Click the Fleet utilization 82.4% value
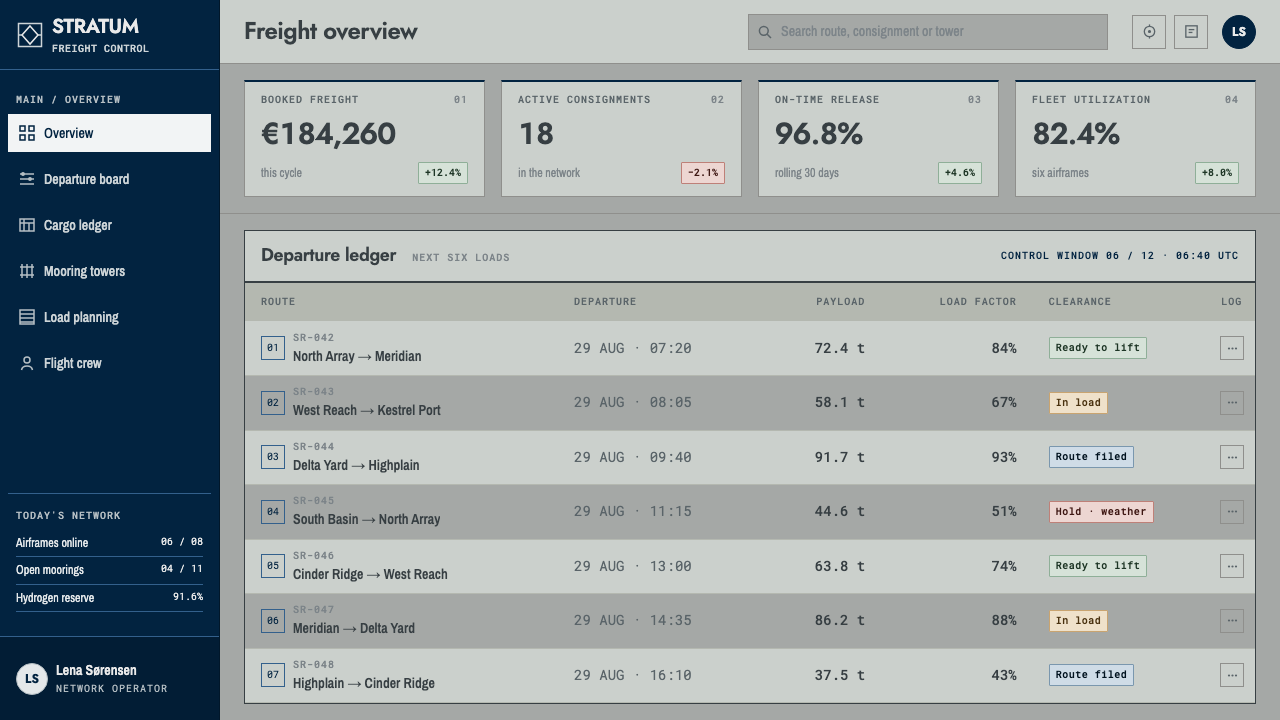Screen dimensions: 1280x720 [1076, 134]
